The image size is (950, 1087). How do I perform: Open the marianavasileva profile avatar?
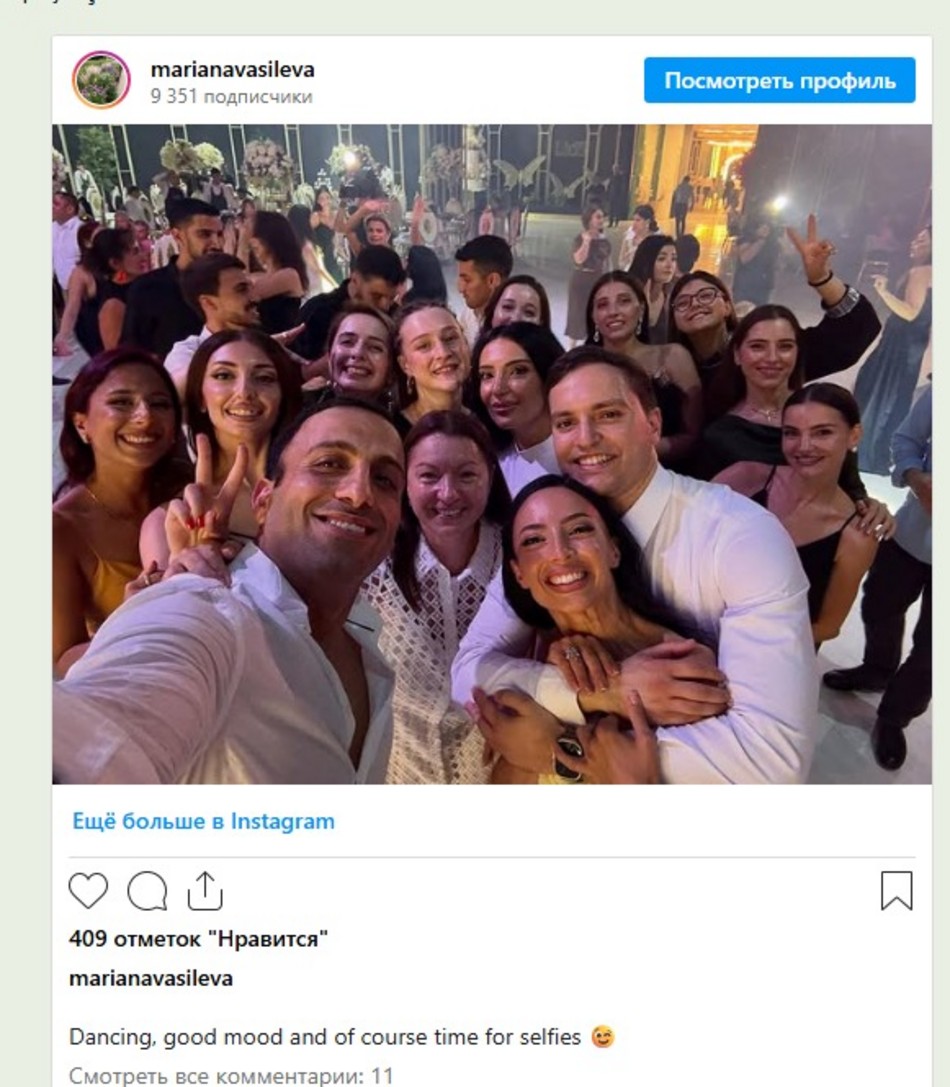click(x=101, y=80)
